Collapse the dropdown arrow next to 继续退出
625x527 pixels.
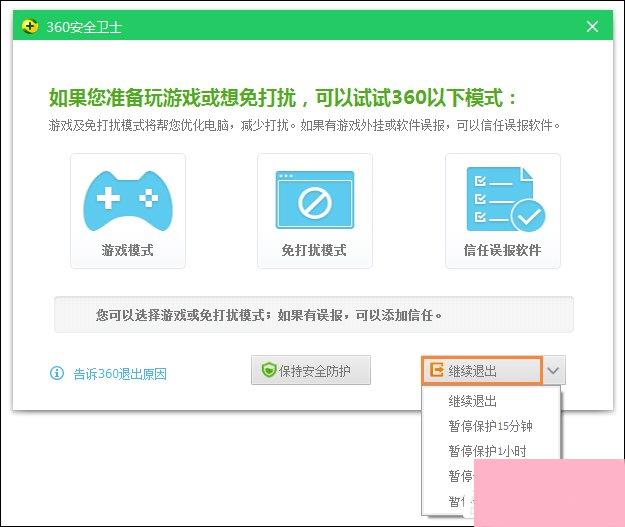(x=554, y=371)
